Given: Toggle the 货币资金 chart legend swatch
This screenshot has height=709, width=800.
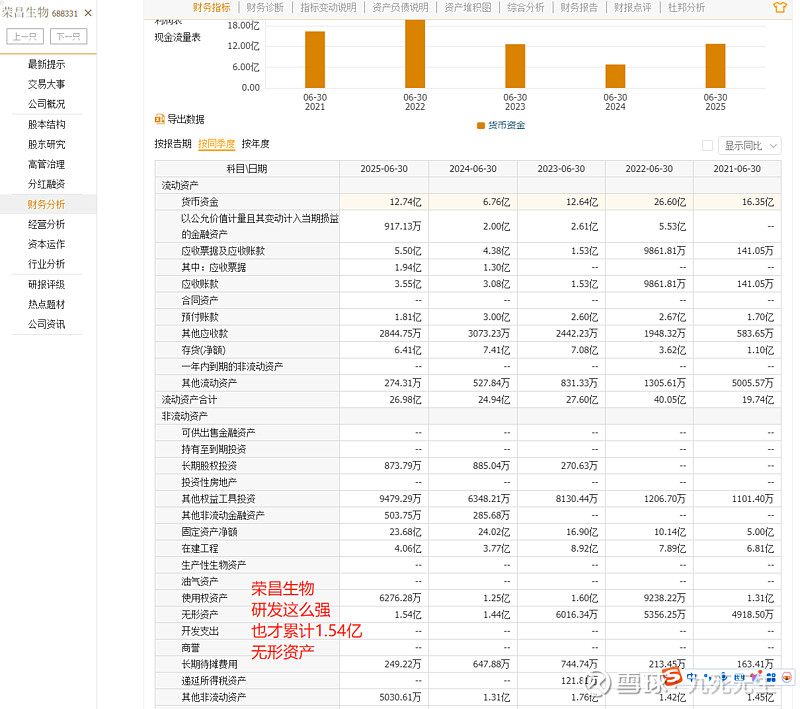Looking at the screenshot, I should [481, 125].
